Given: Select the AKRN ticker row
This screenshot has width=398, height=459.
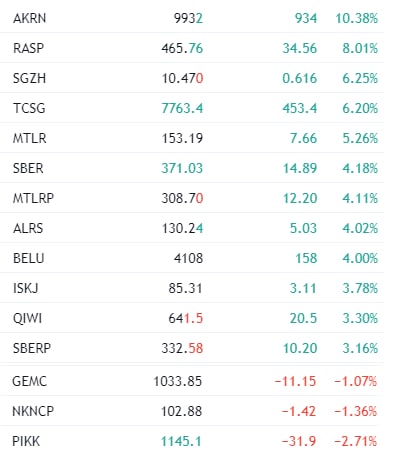Looking at the screenshot, I should (192, 18).
